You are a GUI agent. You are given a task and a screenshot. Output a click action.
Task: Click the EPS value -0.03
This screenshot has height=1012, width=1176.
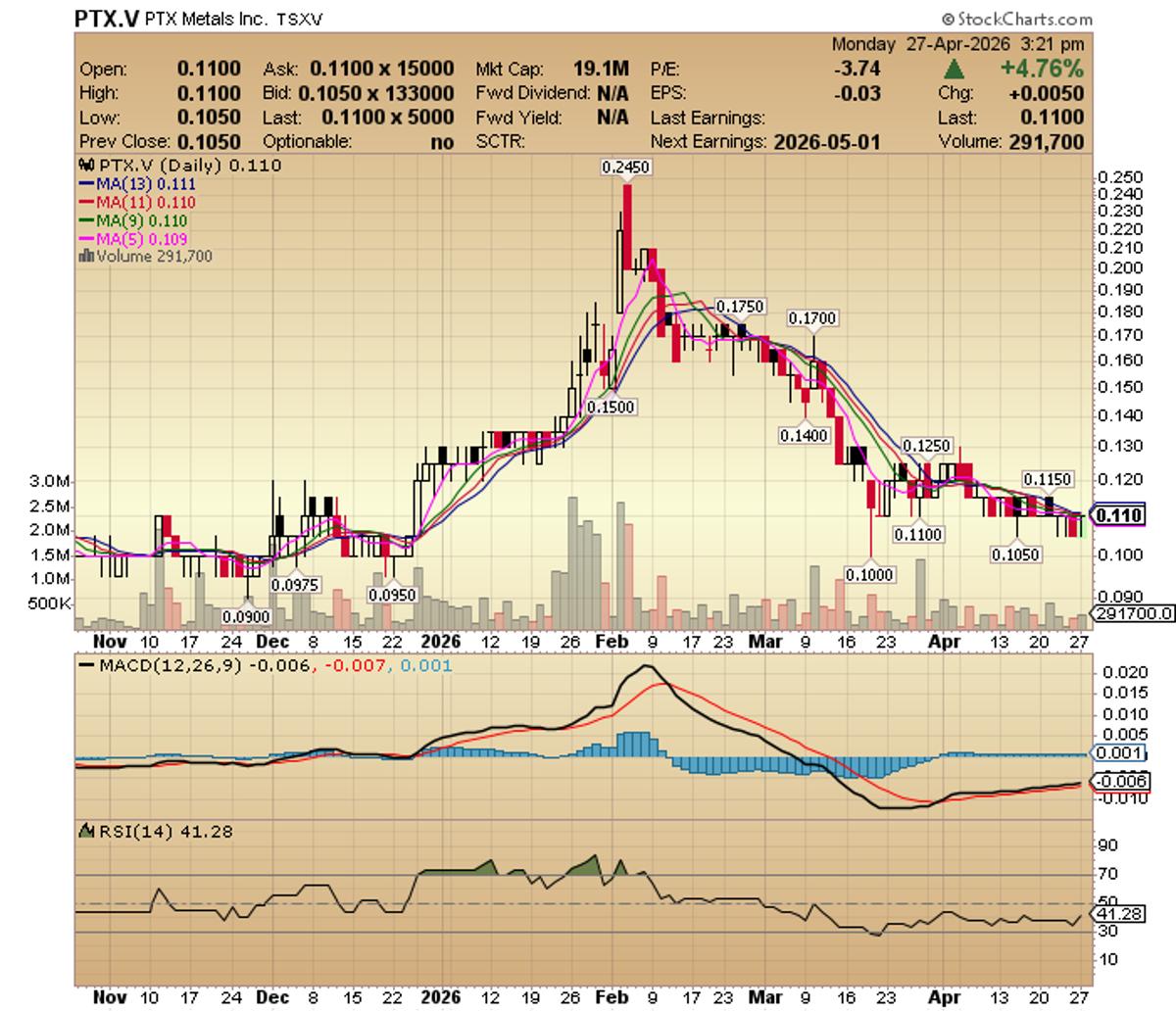(x=858, y=93)
